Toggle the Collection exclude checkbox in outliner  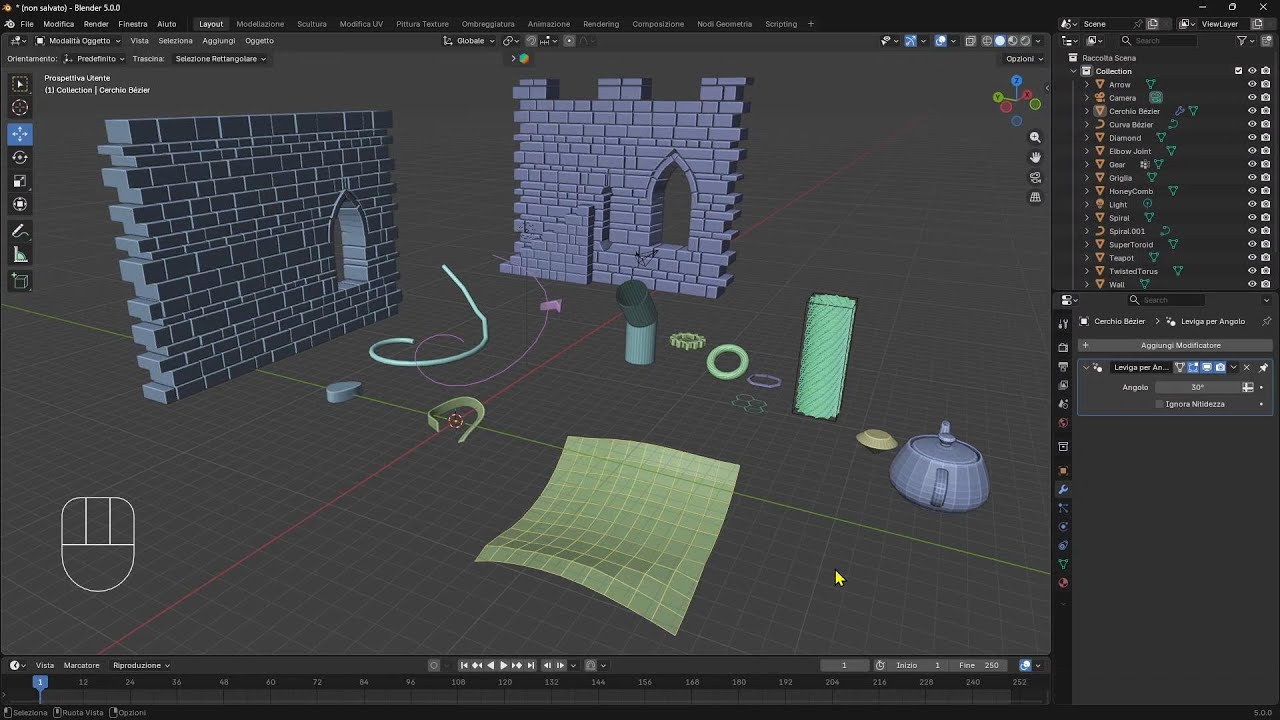pos(1238,71)
